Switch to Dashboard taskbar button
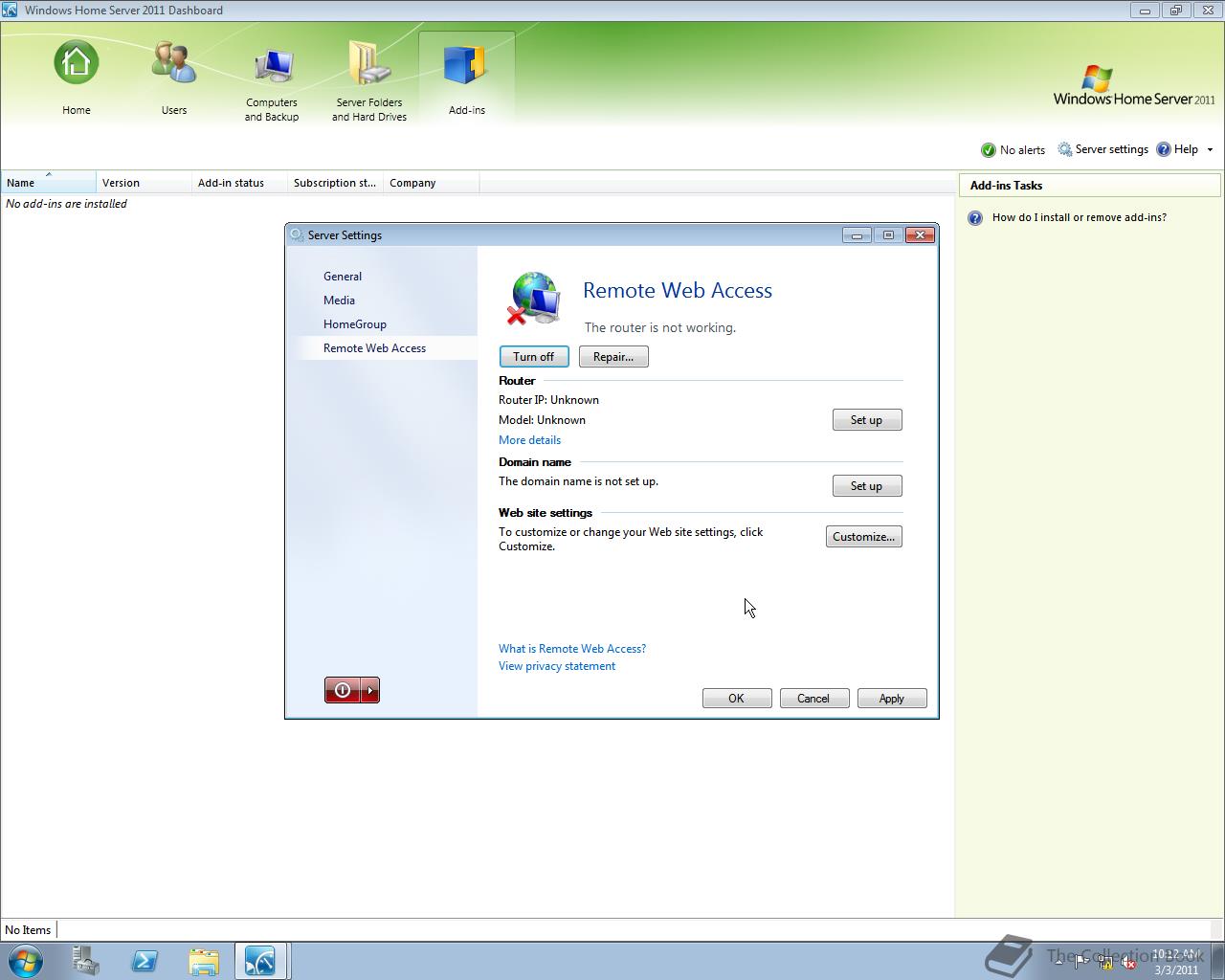 pos(260,961)
